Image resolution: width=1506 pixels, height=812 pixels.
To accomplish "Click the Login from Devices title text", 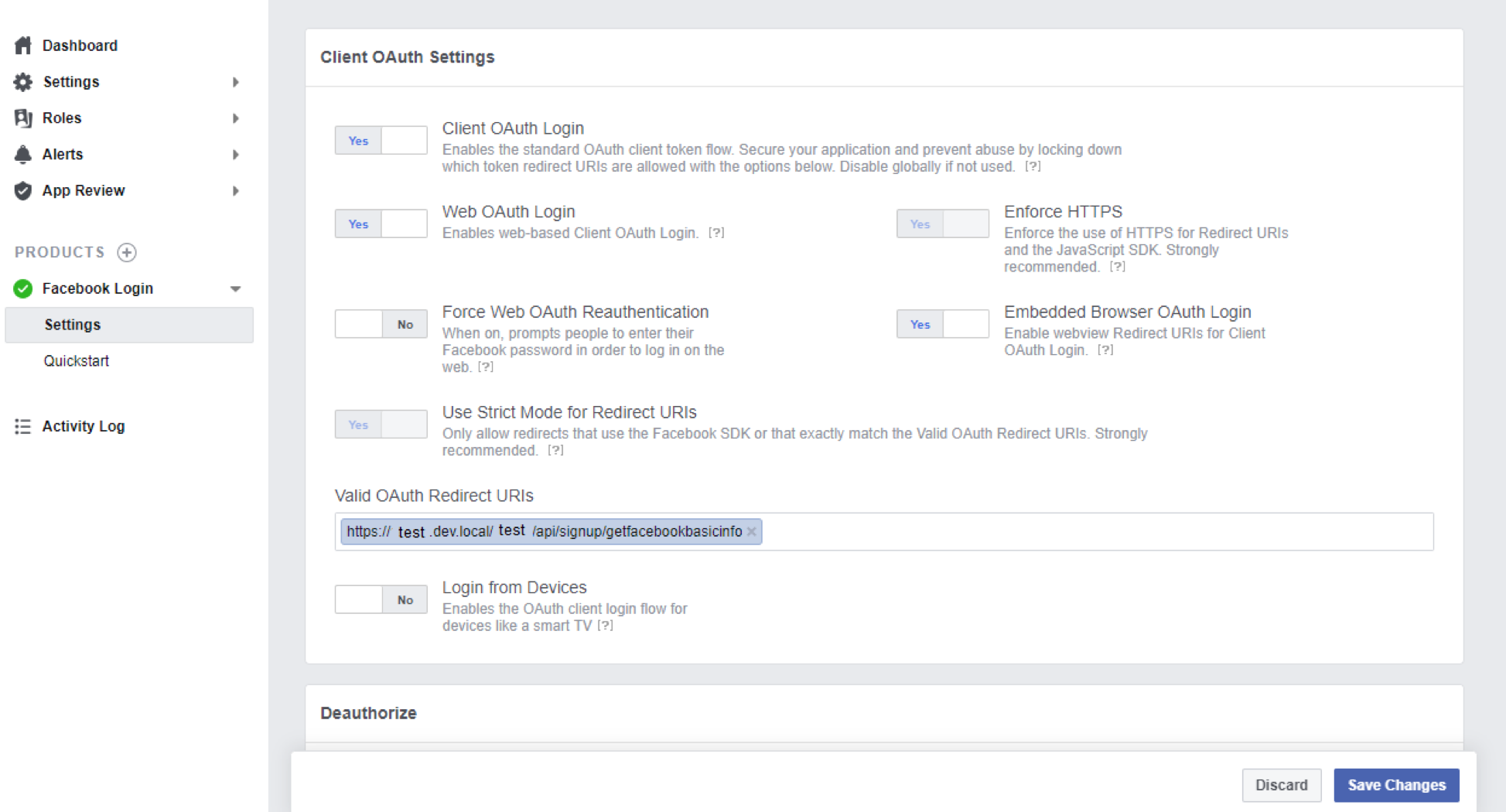I will (514, 588).
